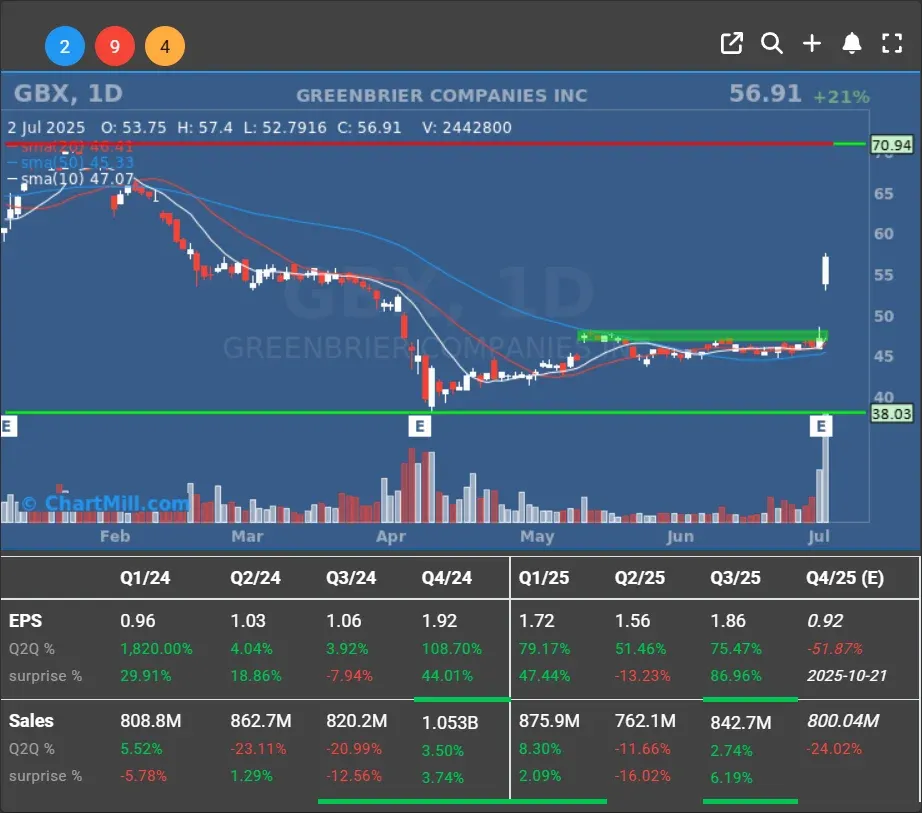The height and width of the screenshot is (813, 922).
Task: Click the 1.053B sales value
Action: tap(450, 722)
